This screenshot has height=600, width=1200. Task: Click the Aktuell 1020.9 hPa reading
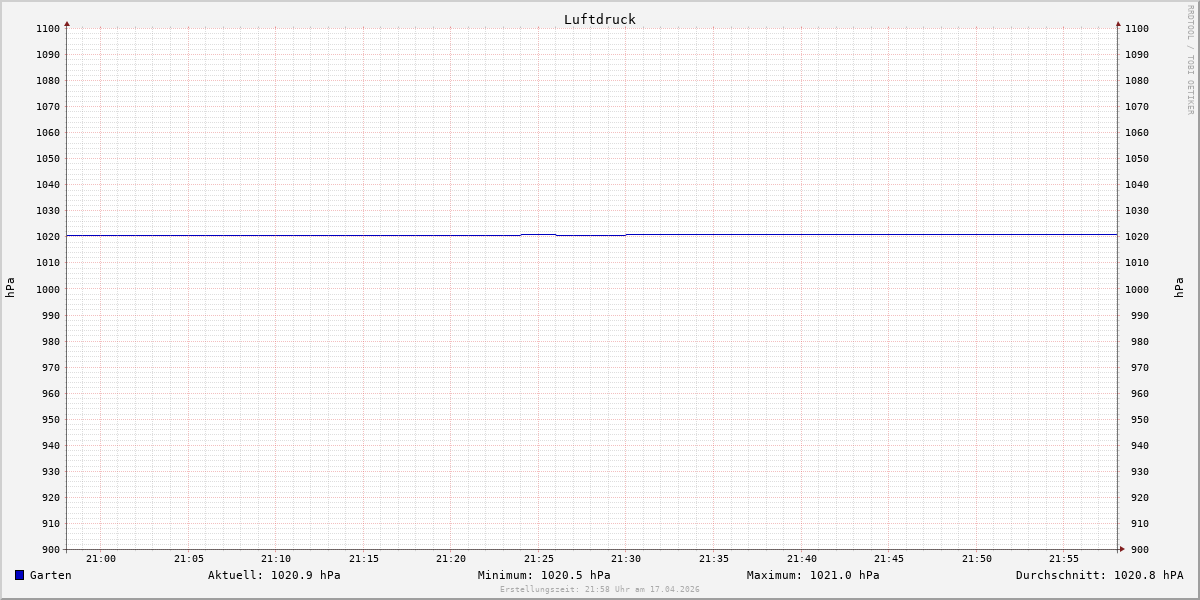click(274, 575)
